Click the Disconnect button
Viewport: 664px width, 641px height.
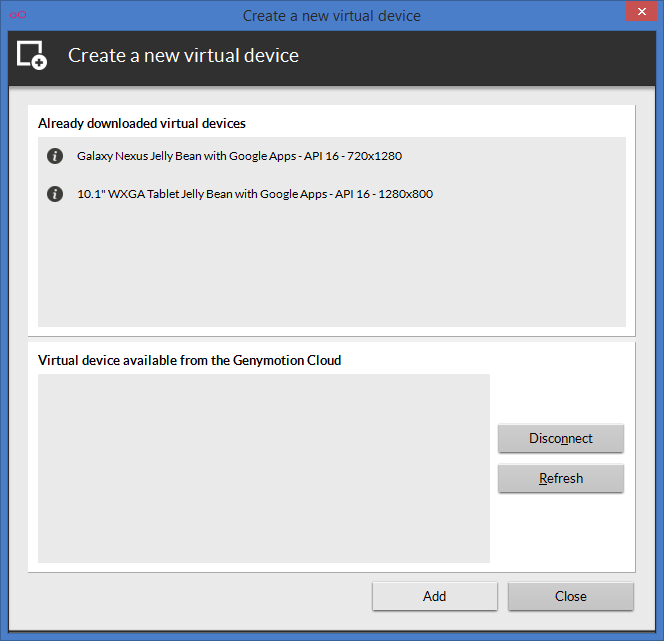[x=561, y=438]
